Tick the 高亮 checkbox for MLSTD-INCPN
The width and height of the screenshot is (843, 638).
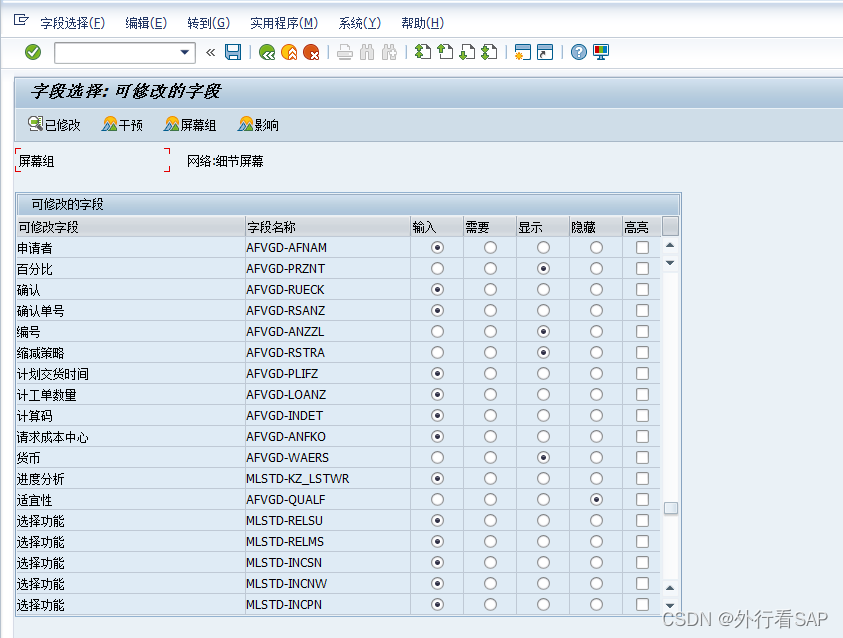pos(642,604)
